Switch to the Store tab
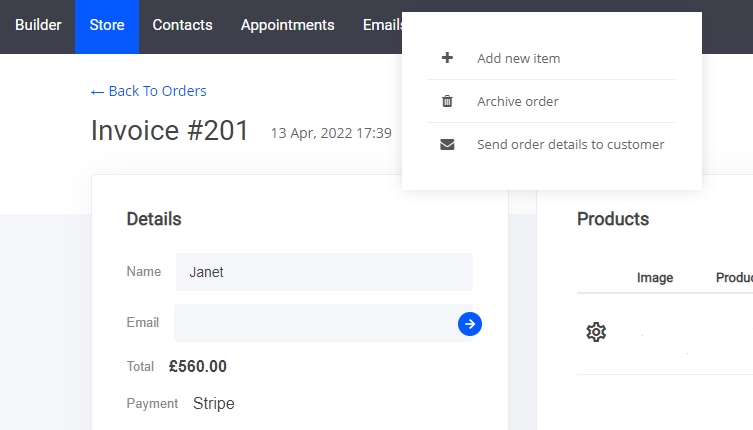This screenshot has width=753, height=430. (106, 25)
